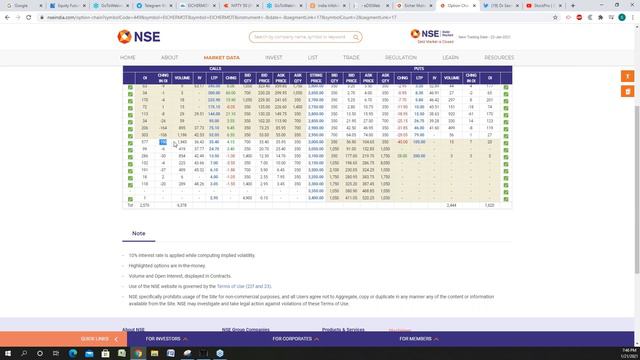Toggle puts checkbox for strike 3,000.00 row
The width and height of the screenshot is (640, 360).
(x=506, y=143)
